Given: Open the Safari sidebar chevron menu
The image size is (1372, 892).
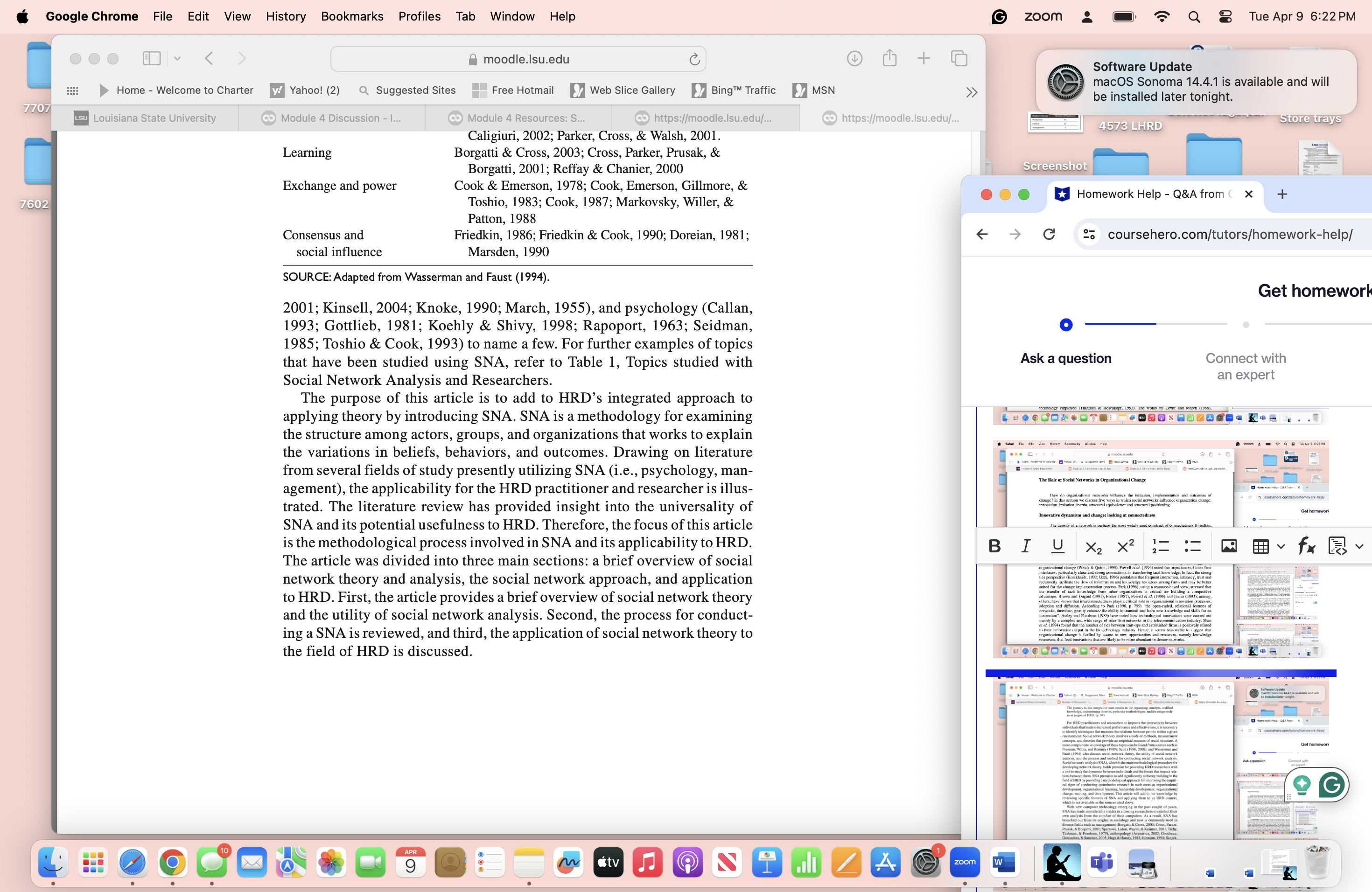Looking at the screenshot, I should pyautogui.click(x=177, y=58).
